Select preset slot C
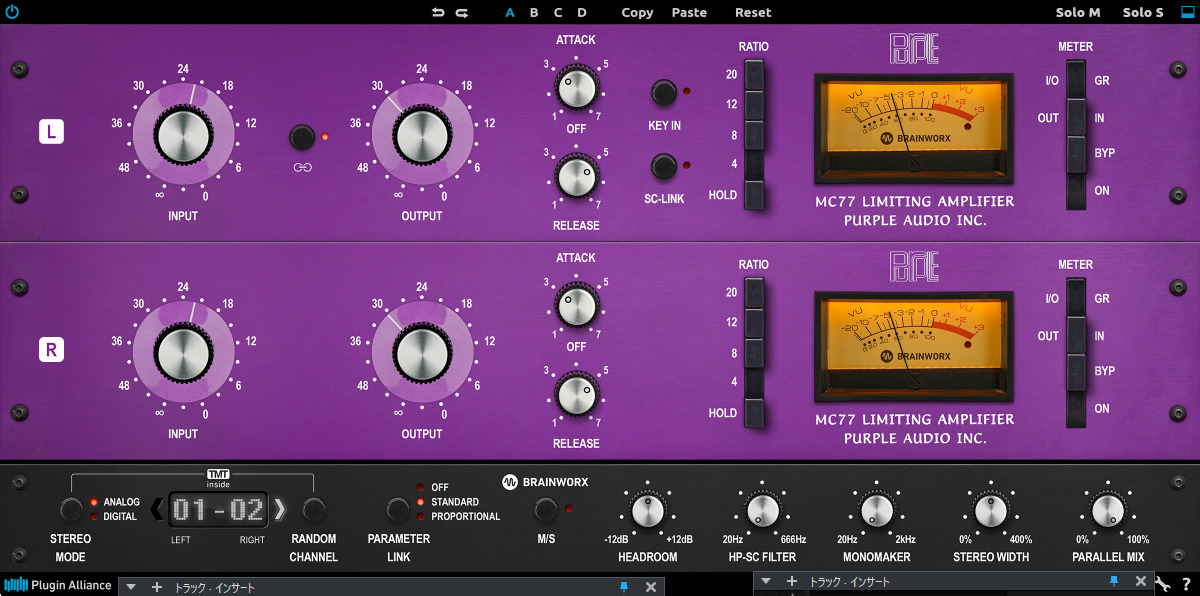Screen dimensions: 1200x596 558,13
